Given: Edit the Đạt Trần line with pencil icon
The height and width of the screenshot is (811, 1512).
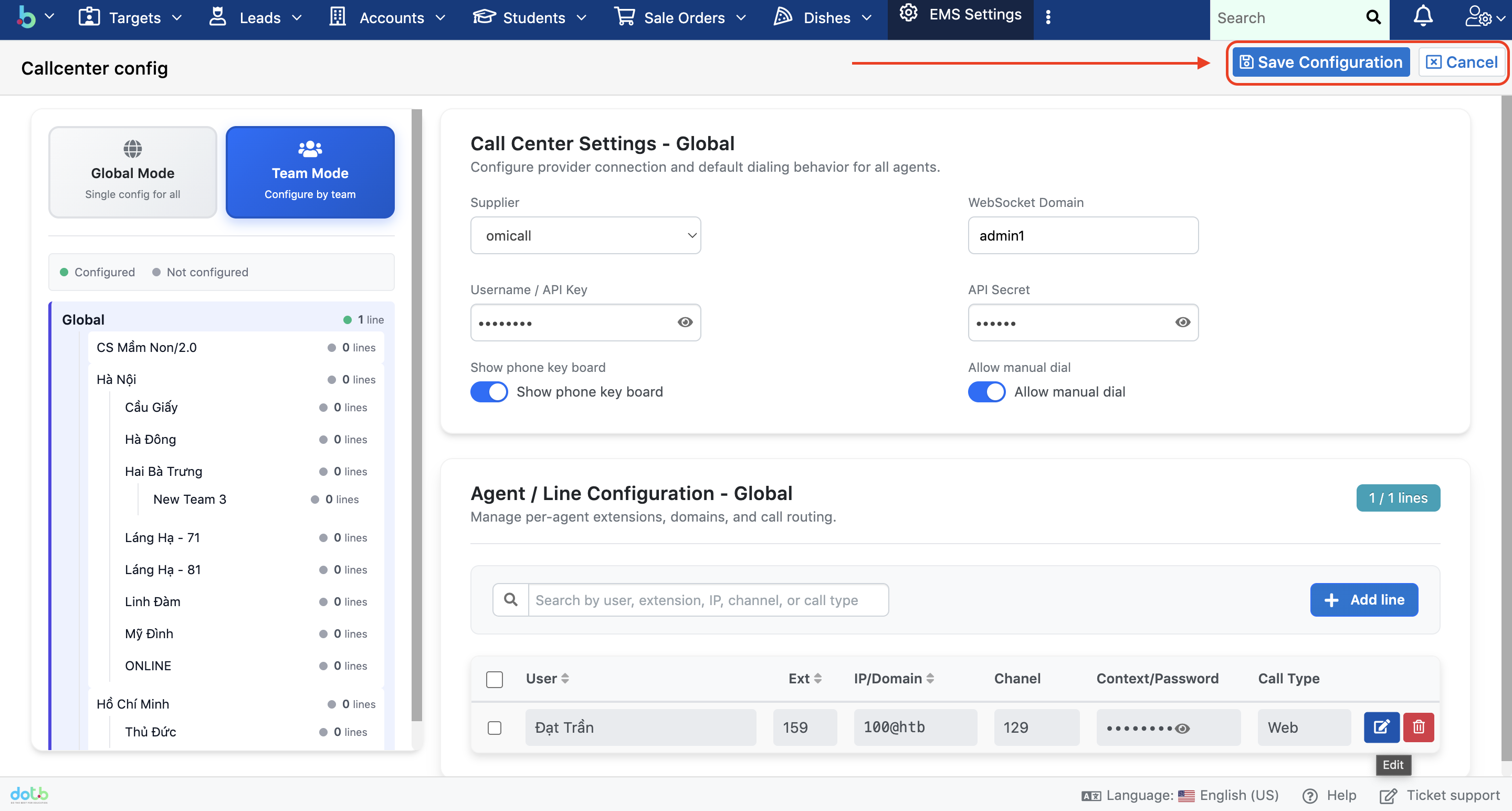Looking at the screenshot, I should tap(1381, 727).
